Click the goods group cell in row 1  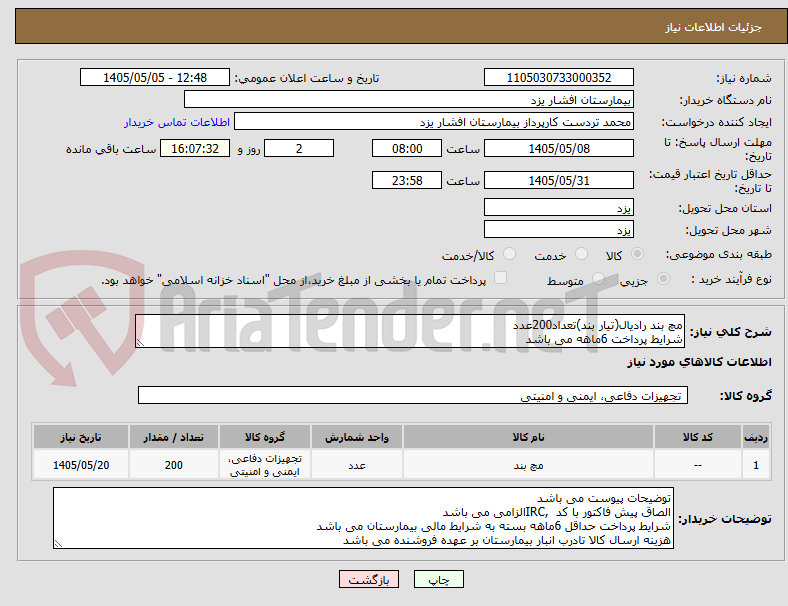(265, 465)
